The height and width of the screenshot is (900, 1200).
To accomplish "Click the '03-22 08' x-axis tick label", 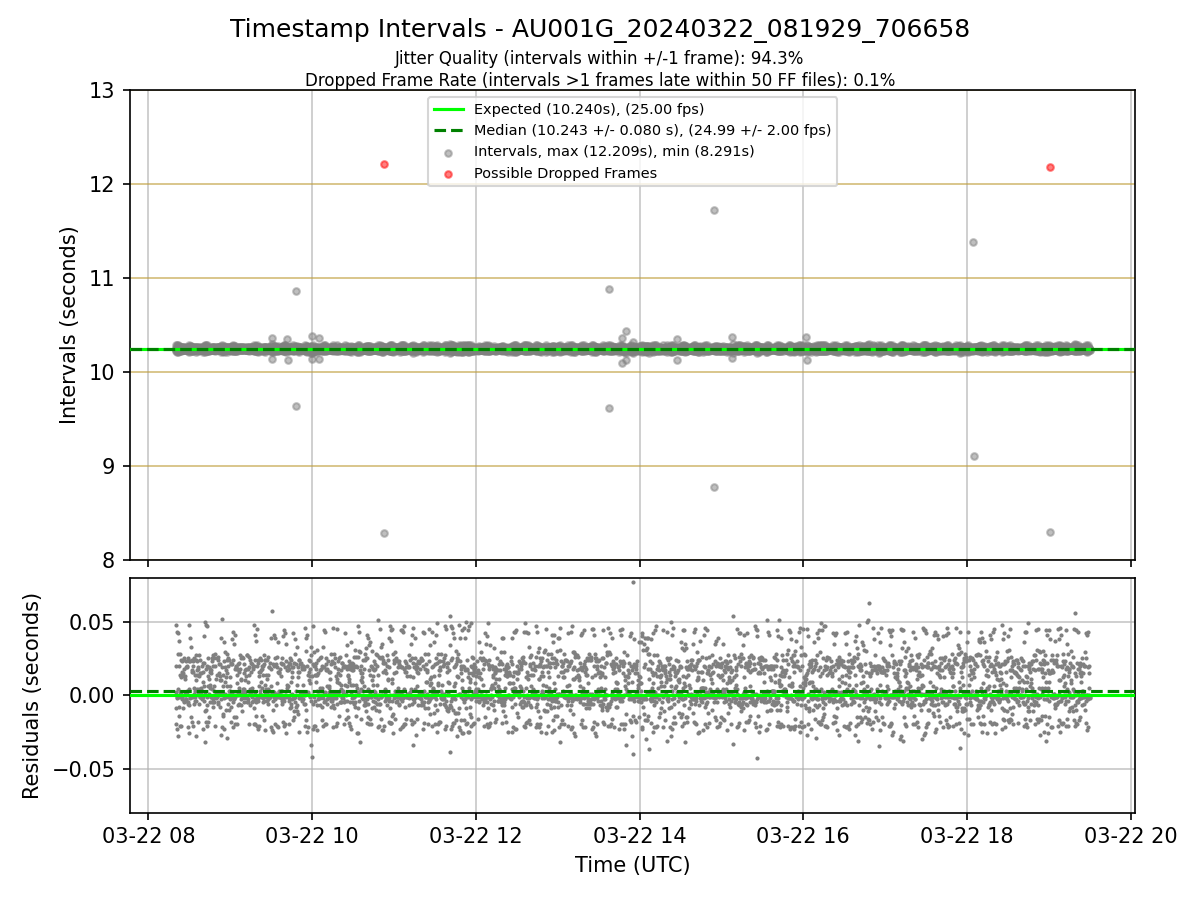I will [x=148, y=836].
